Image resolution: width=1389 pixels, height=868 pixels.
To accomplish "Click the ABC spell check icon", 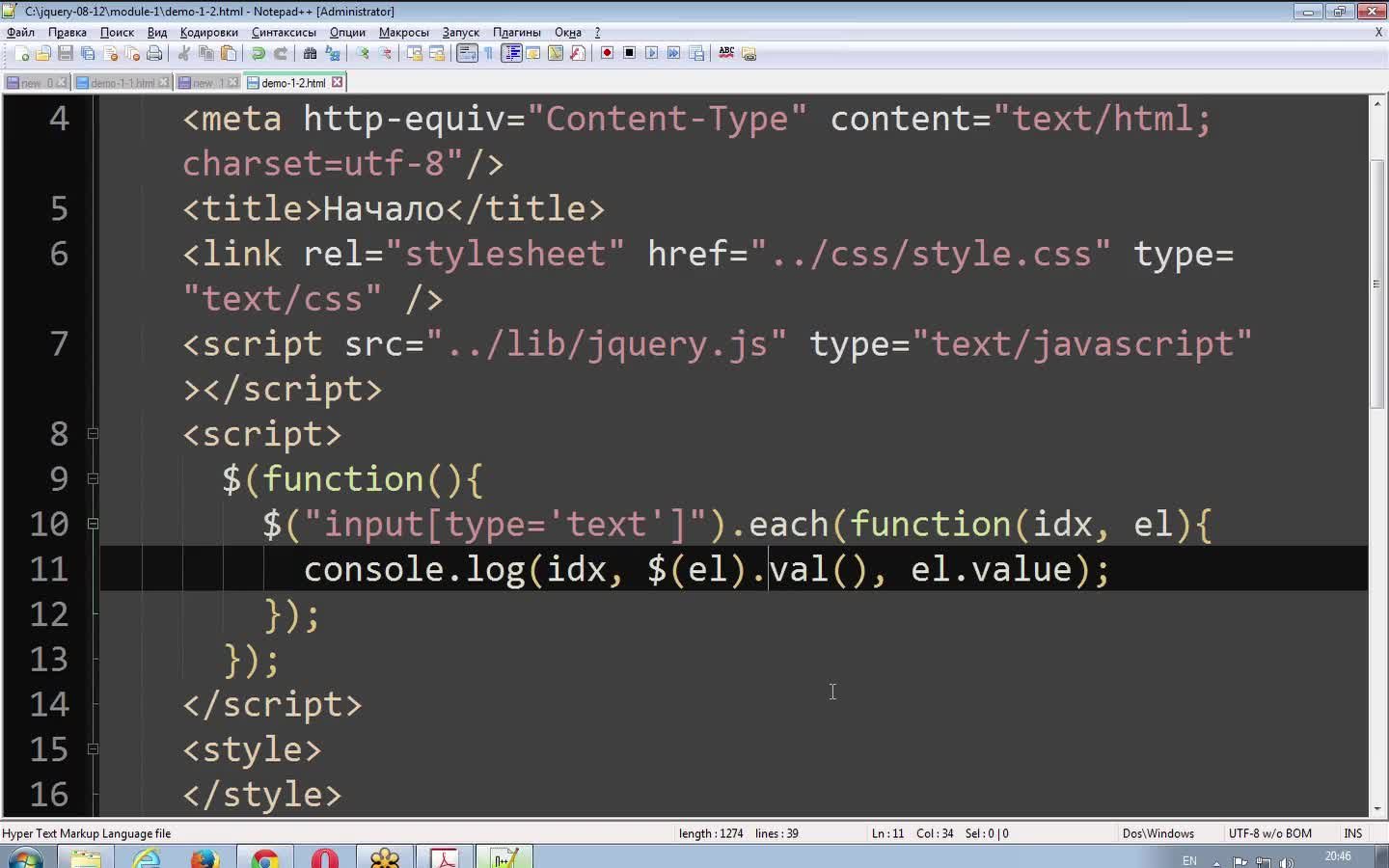I will [726, 54].
